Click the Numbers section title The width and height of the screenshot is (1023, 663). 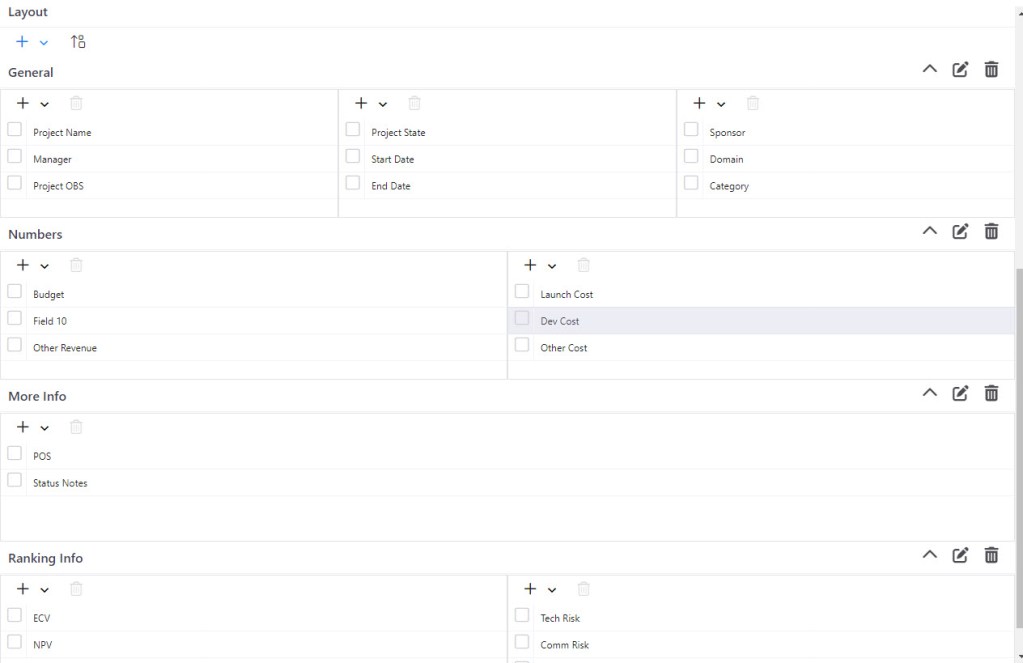[x=35, y=234]
